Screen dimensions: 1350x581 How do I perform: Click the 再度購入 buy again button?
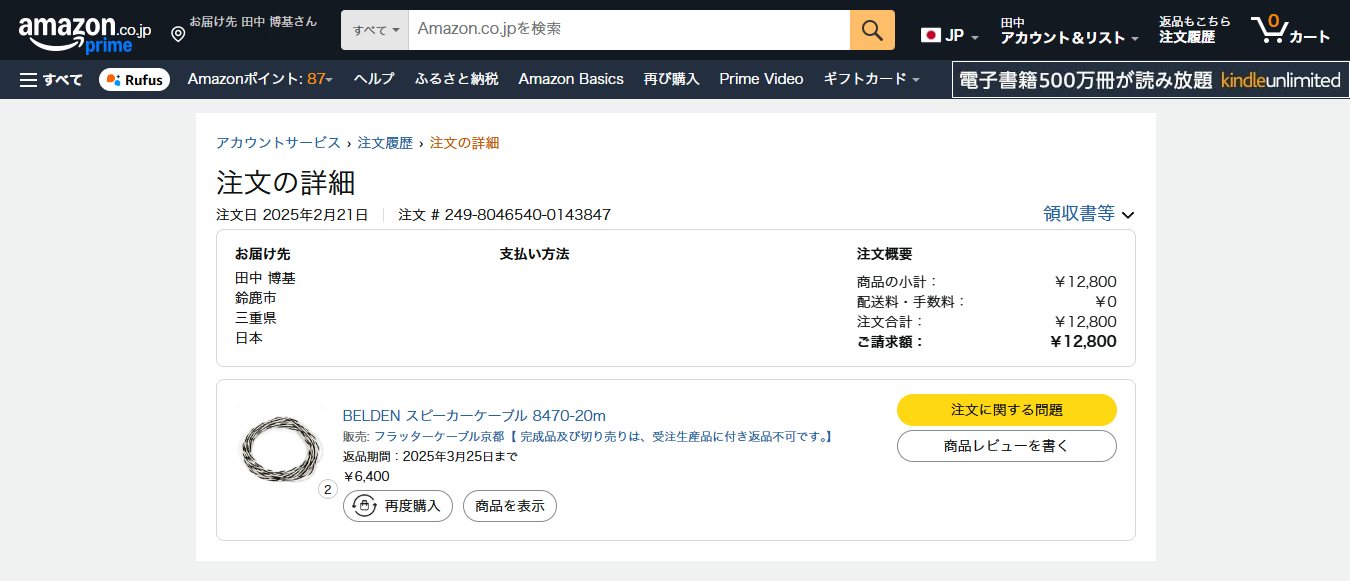click(x=398, y=506)
